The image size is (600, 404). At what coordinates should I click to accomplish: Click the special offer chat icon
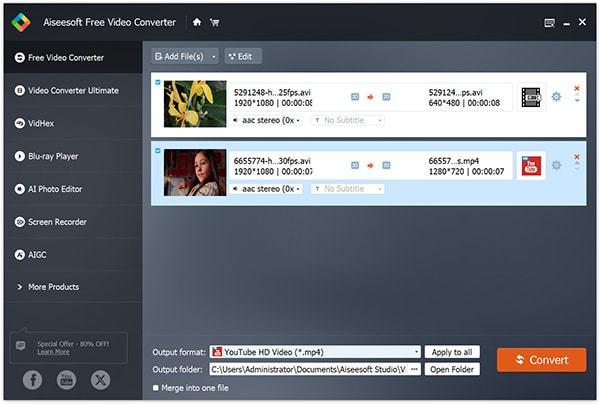tap(21, 346)
